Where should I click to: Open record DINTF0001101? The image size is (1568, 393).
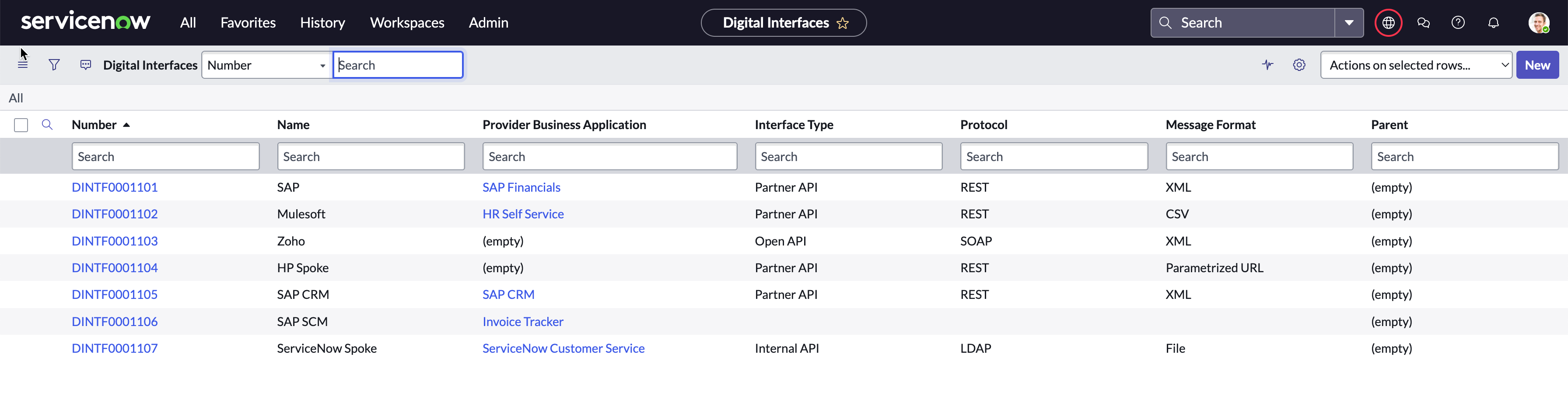click(x=115, y=187)
